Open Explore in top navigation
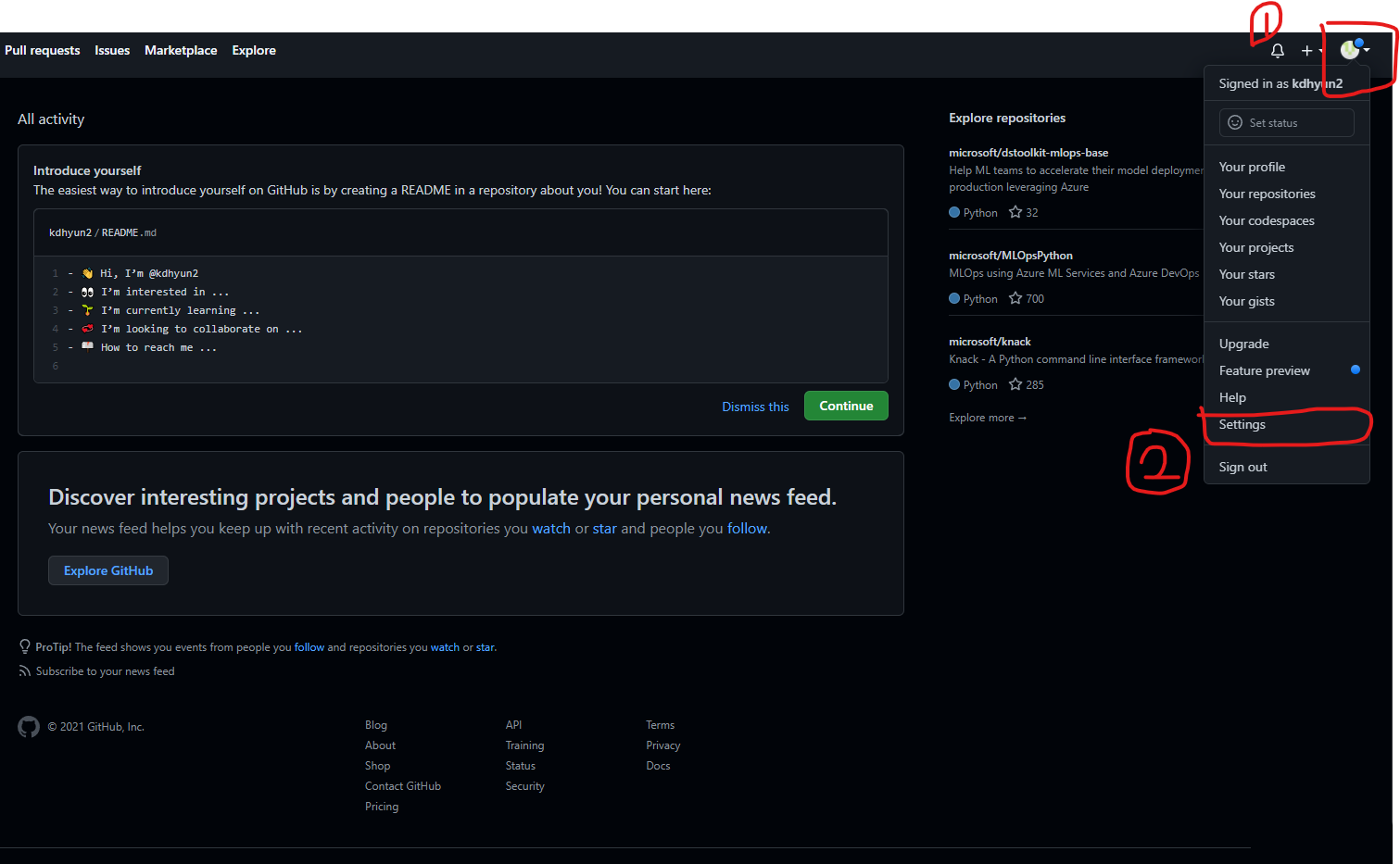The height and width of the screenshot is (864, 1400). point(254,50)
